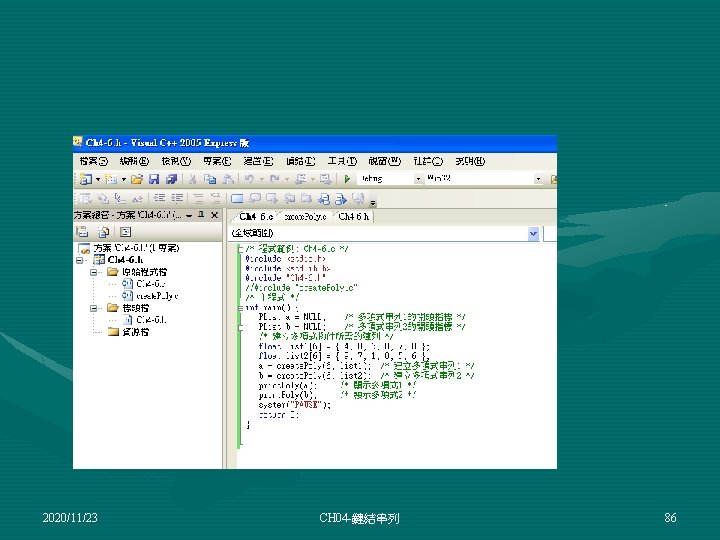Screen dimensions: 720x540
Task: Click the Properties icon in Solution Explorer
Action: 82,232
